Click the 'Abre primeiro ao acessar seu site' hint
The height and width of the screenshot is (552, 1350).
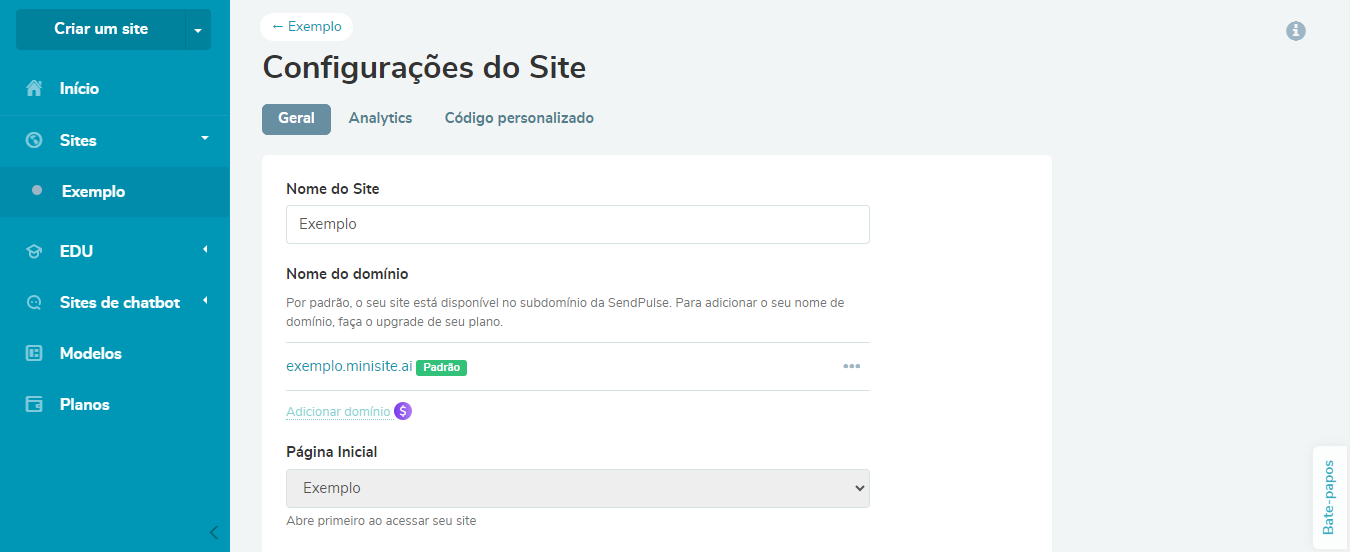point(381,521)
